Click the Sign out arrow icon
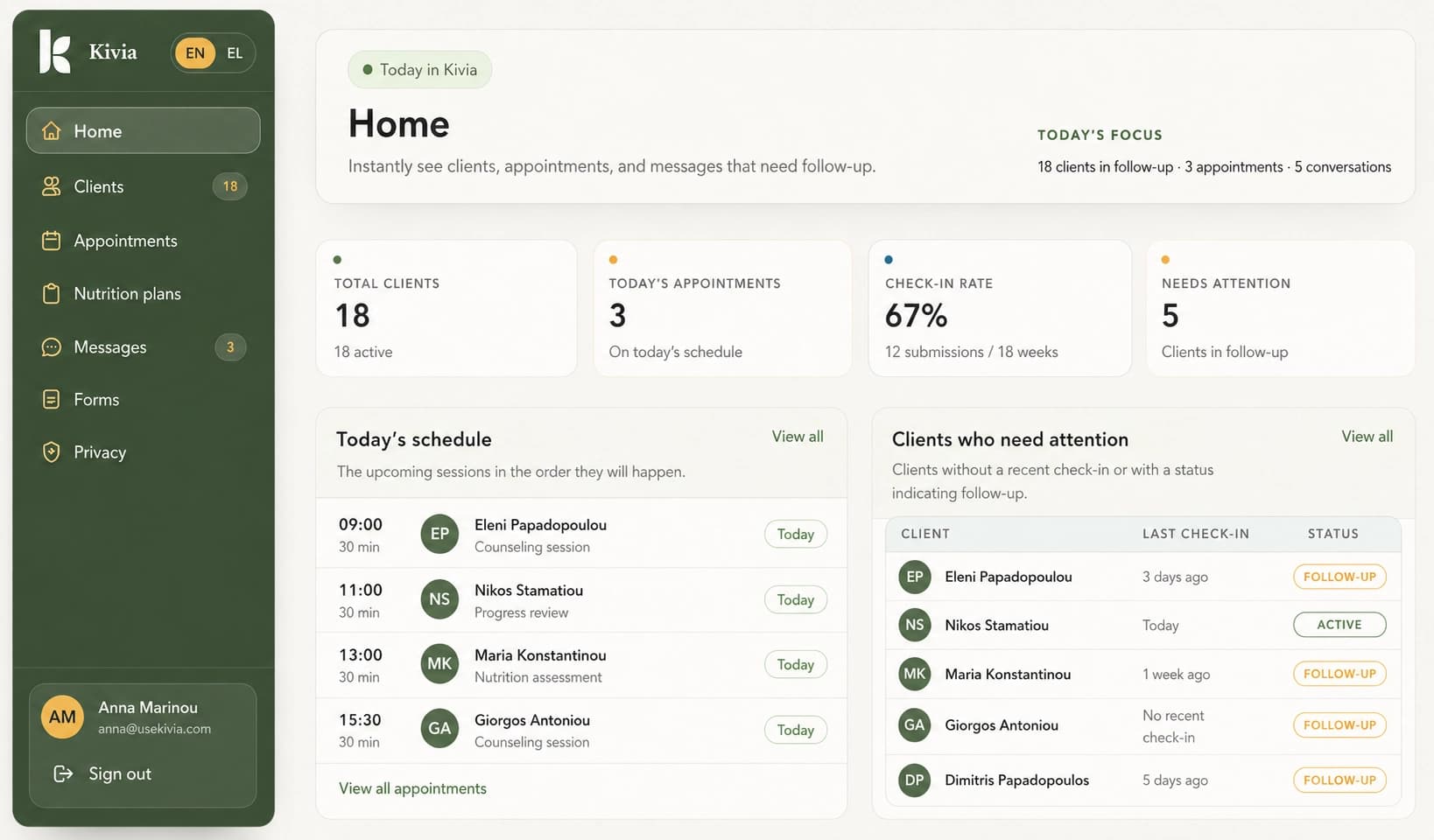The width and height of the screenshot is (1434, 840). tap(63, 773)
